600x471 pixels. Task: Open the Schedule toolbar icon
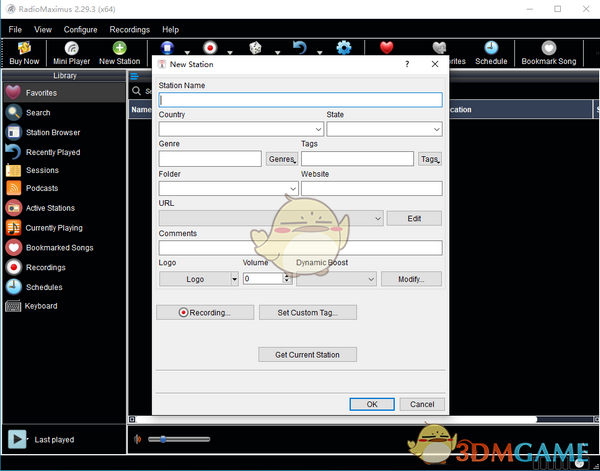tap(491, 53)
